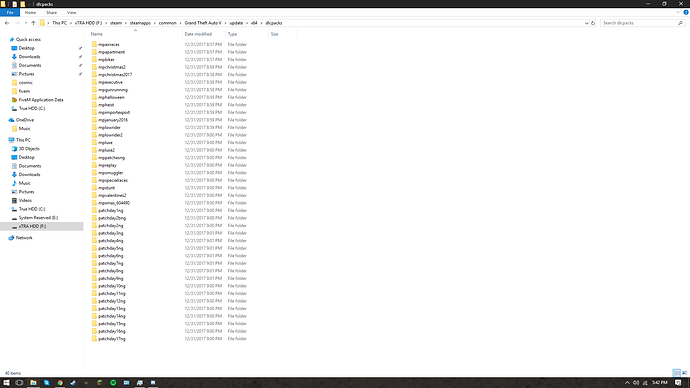
Task: Open address bar history dropdown
Action: click(586, 23)
